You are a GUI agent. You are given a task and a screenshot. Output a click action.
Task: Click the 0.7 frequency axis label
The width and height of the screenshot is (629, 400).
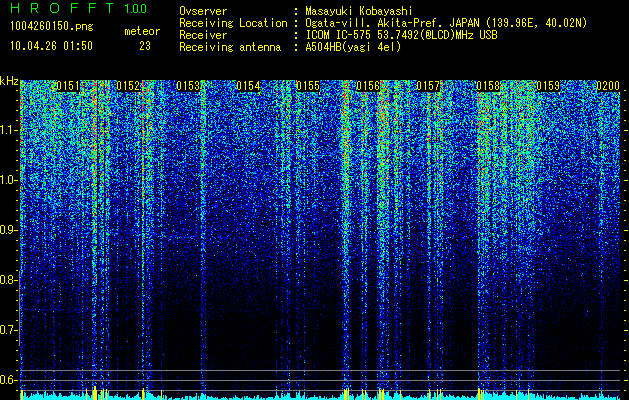coord(9,330)
